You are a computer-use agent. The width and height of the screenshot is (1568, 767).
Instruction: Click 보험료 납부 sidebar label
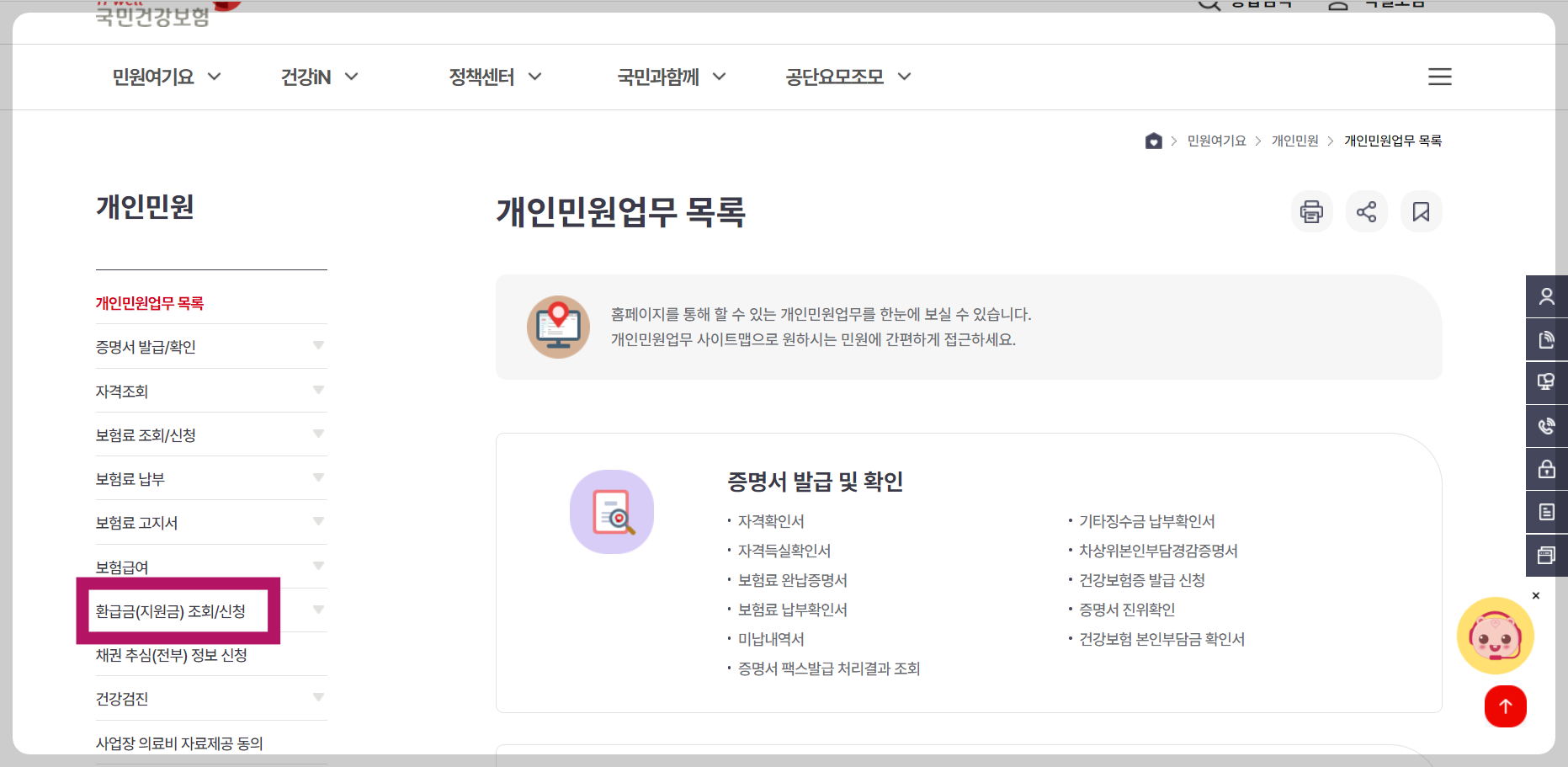[130, 479]
